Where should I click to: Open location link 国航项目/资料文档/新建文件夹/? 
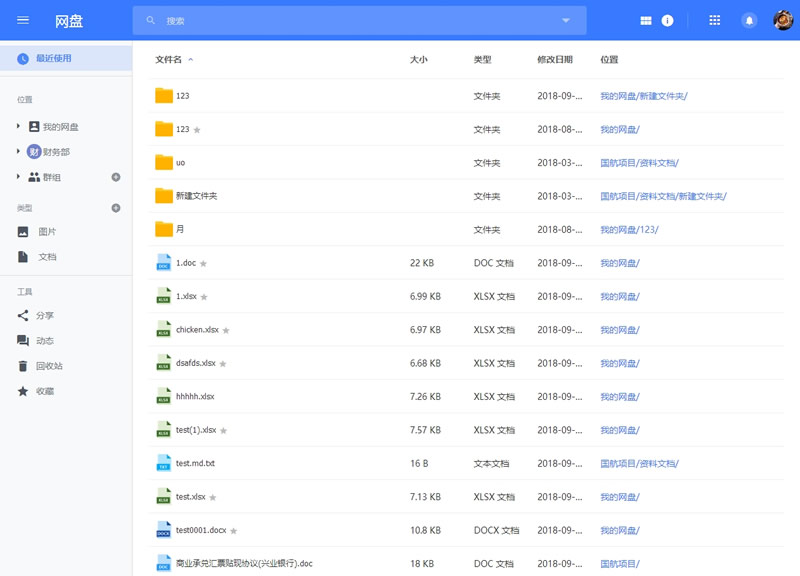pos(663,196)
